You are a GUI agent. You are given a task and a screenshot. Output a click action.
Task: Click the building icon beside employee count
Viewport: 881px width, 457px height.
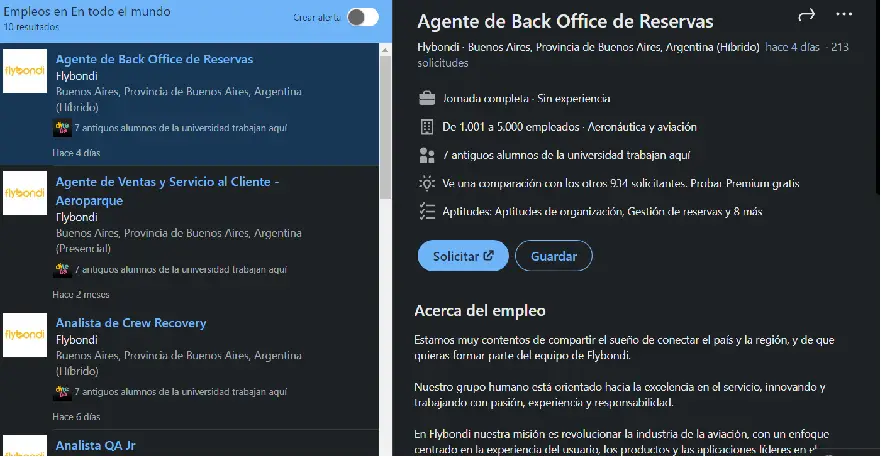[x=427, y=127]
